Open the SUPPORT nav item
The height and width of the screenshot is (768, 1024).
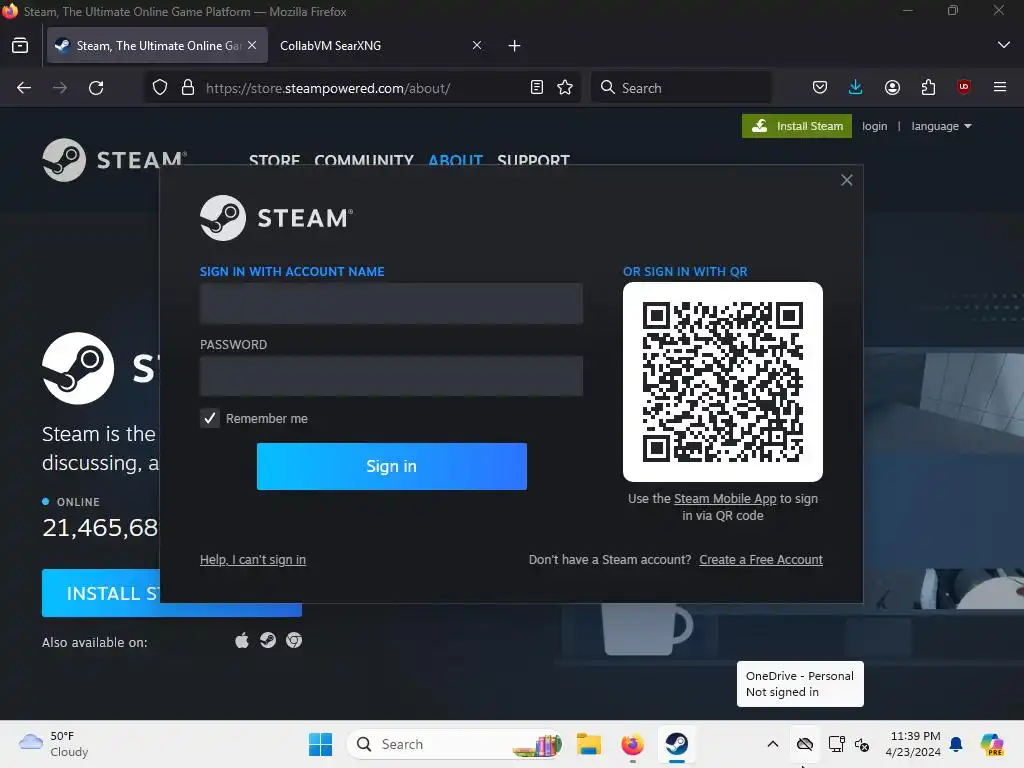pos(534,159)
